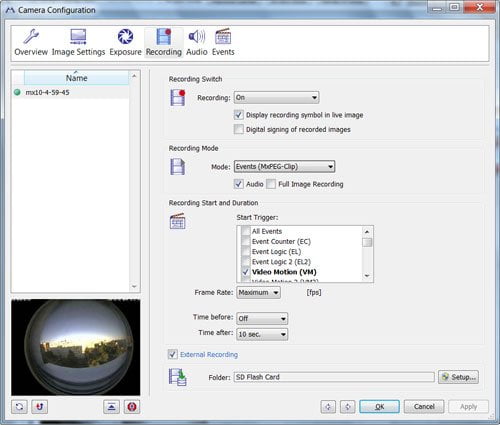Check the Full Image Recording box
The height and width of the screenshot is (425, 500).
click(271, 184)
